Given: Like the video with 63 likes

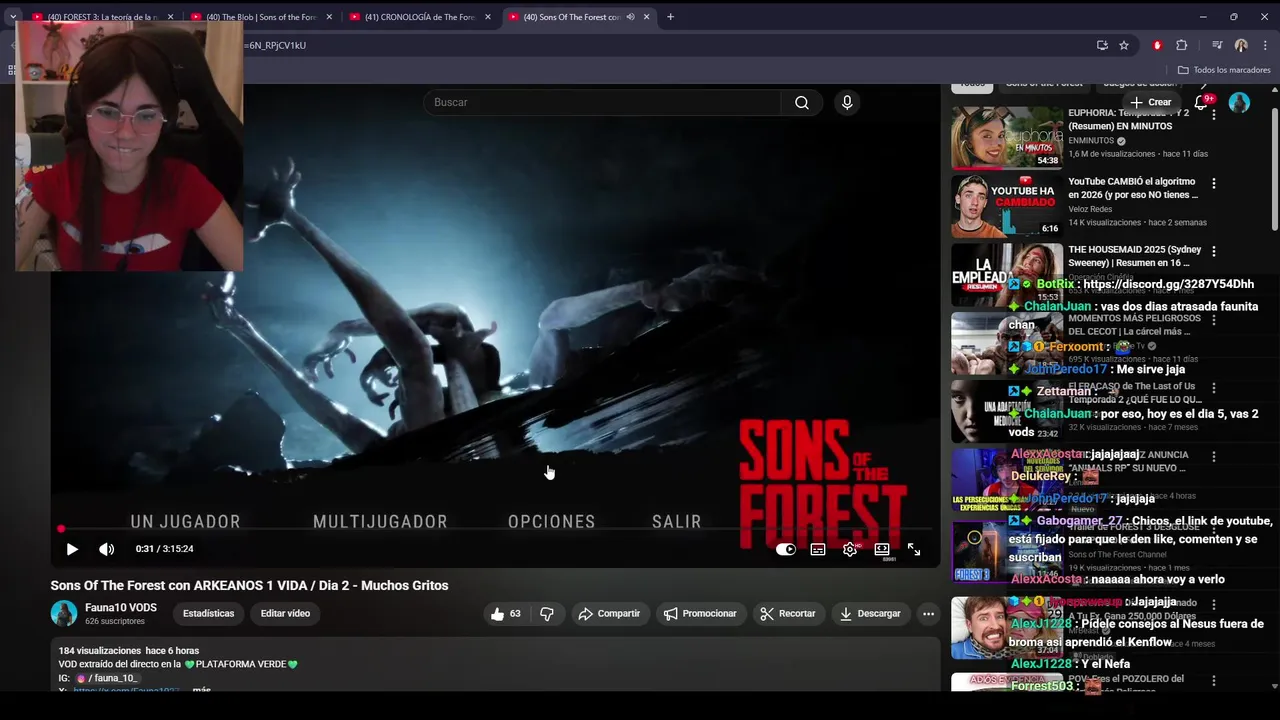Looking at the screenshot, I should coord(507,614).
